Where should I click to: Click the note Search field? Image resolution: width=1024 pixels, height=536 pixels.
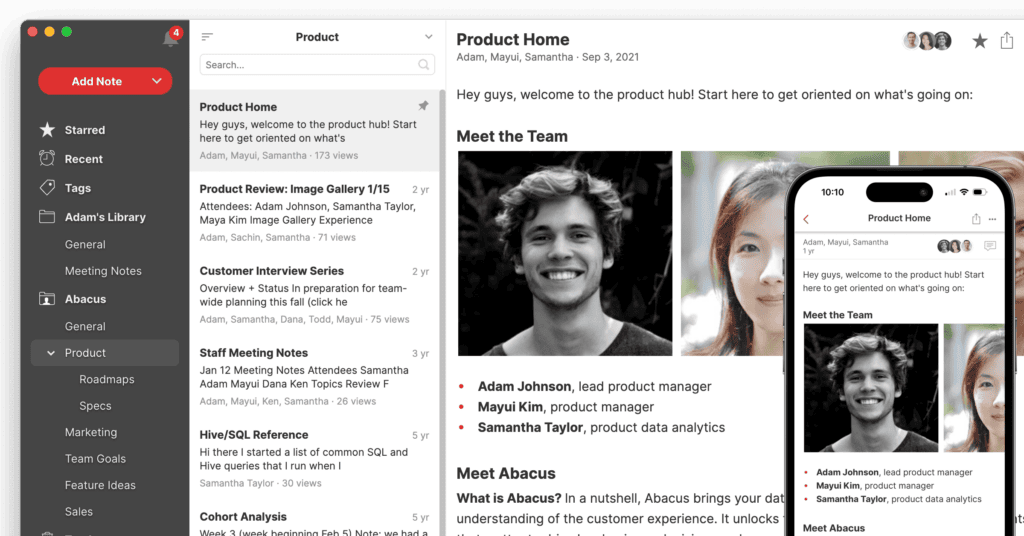(x=317, y=65)
